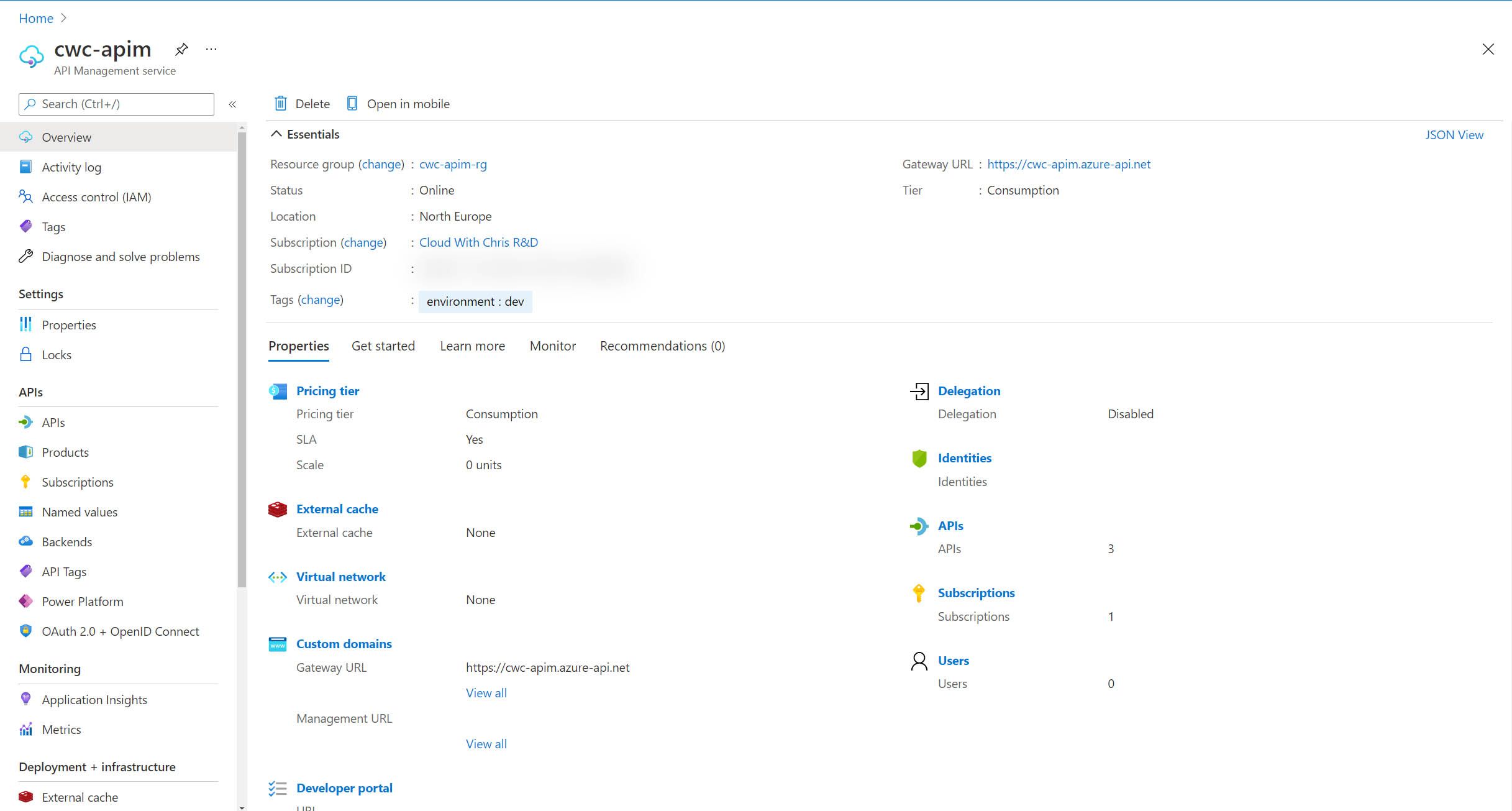Open the Get started tab

pos(383,346)
